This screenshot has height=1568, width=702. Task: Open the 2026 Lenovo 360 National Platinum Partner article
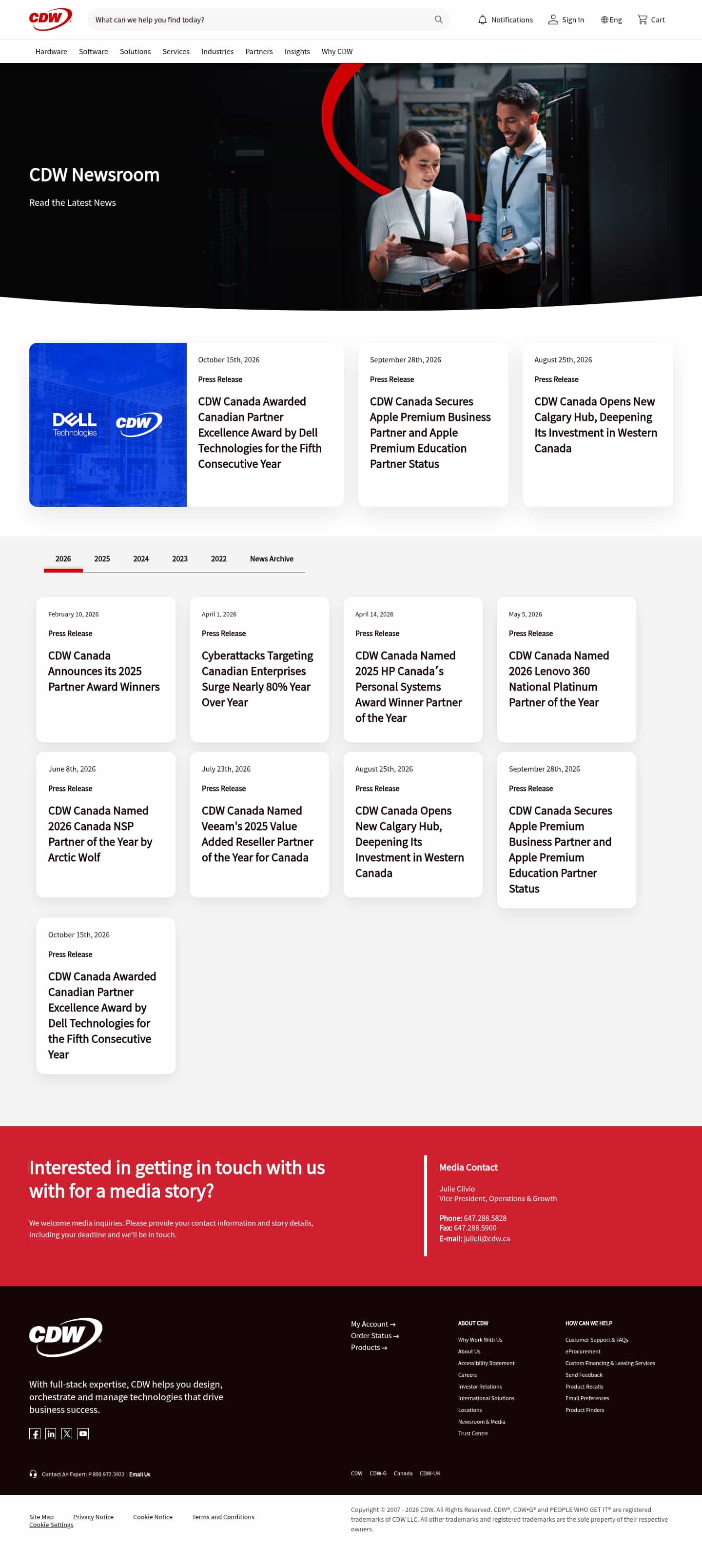pyautogui.click(x=559, y=679)
